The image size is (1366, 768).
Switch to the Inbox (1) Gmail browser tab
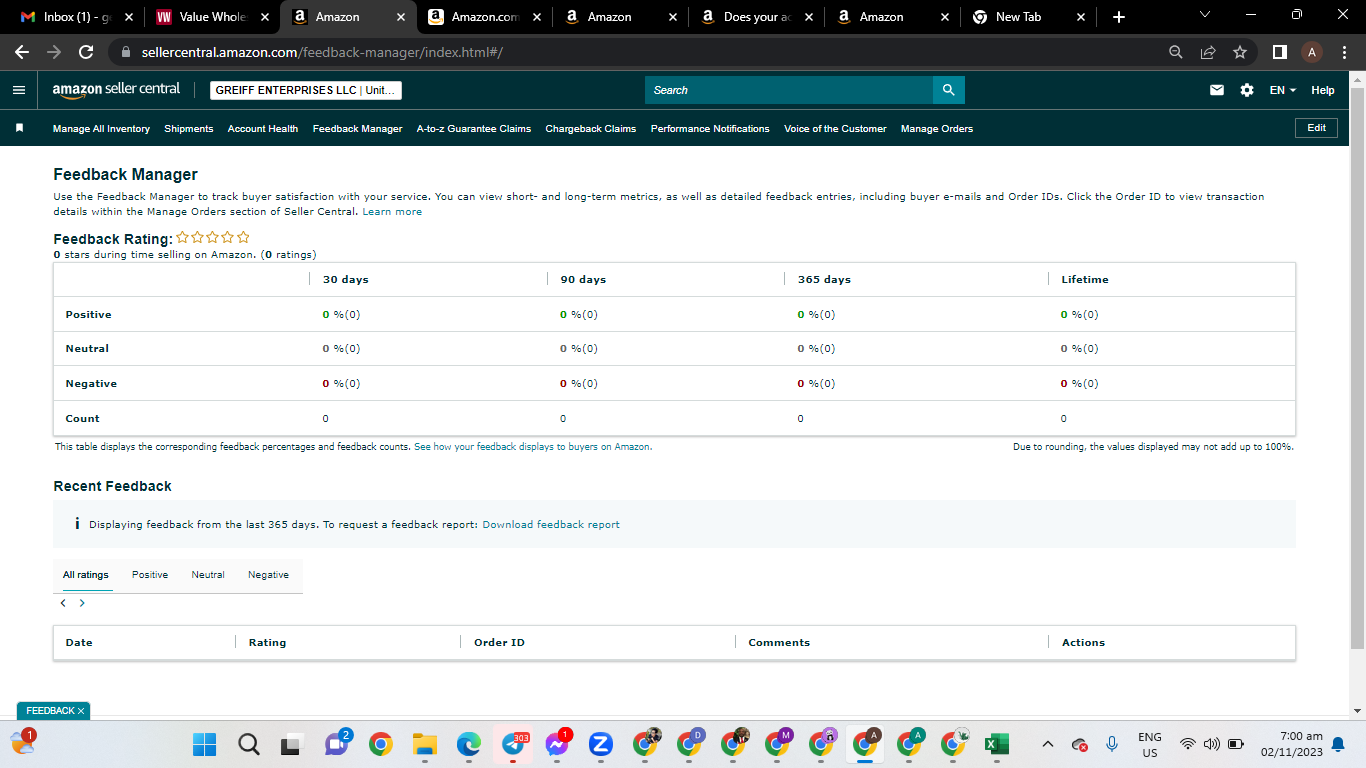pos(75,17)
